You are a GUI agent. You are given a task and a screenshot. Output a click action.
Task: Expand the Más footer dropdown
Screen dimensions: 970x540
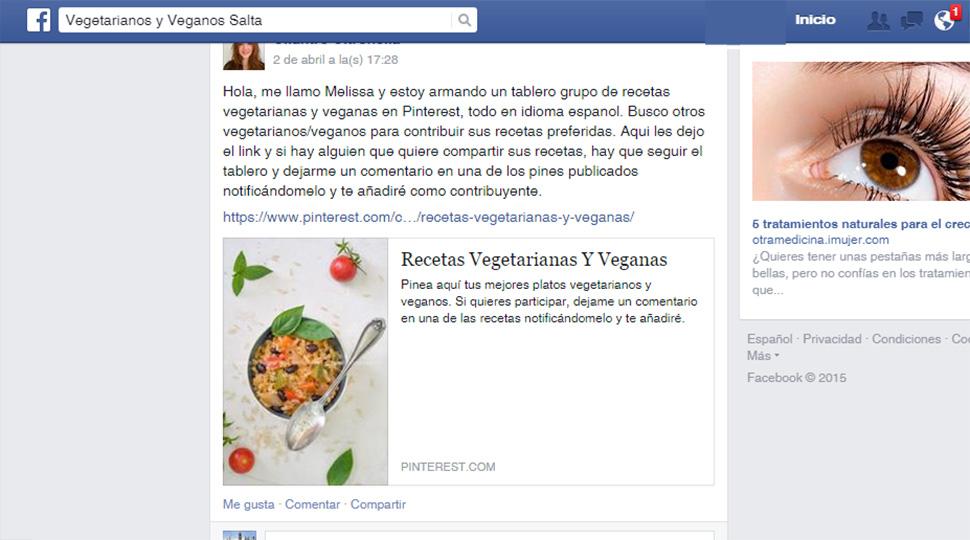[x=763, y=356]
